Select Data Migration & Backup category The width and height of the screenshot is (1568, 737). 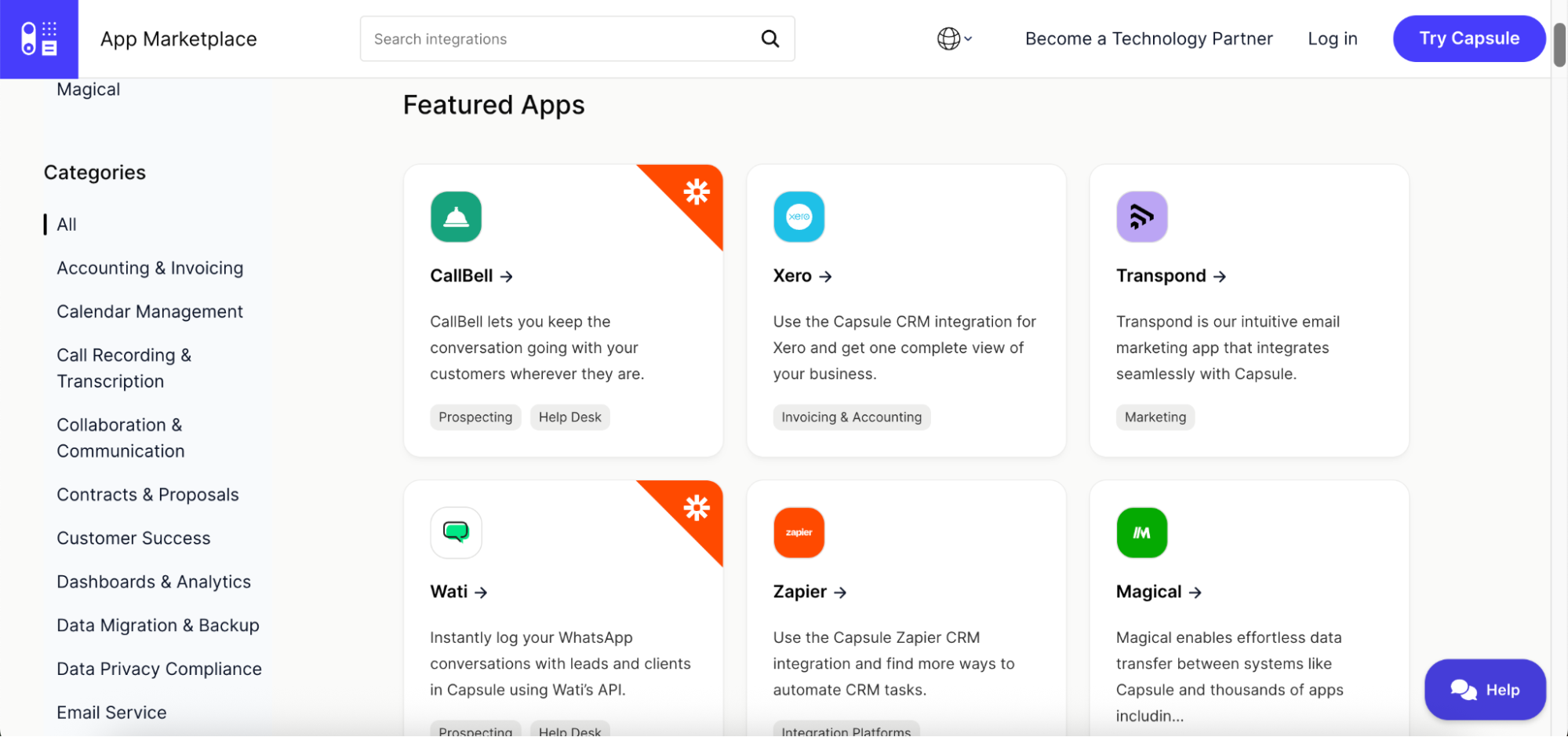[x=158, y=626]
